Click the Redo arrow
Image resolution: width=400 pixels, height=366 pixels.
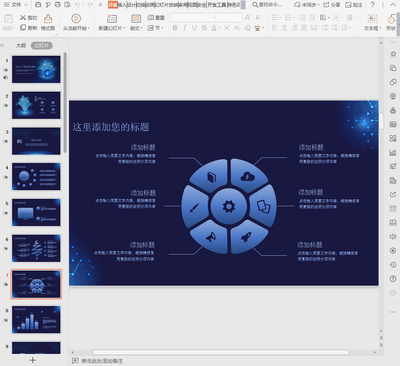90,5
